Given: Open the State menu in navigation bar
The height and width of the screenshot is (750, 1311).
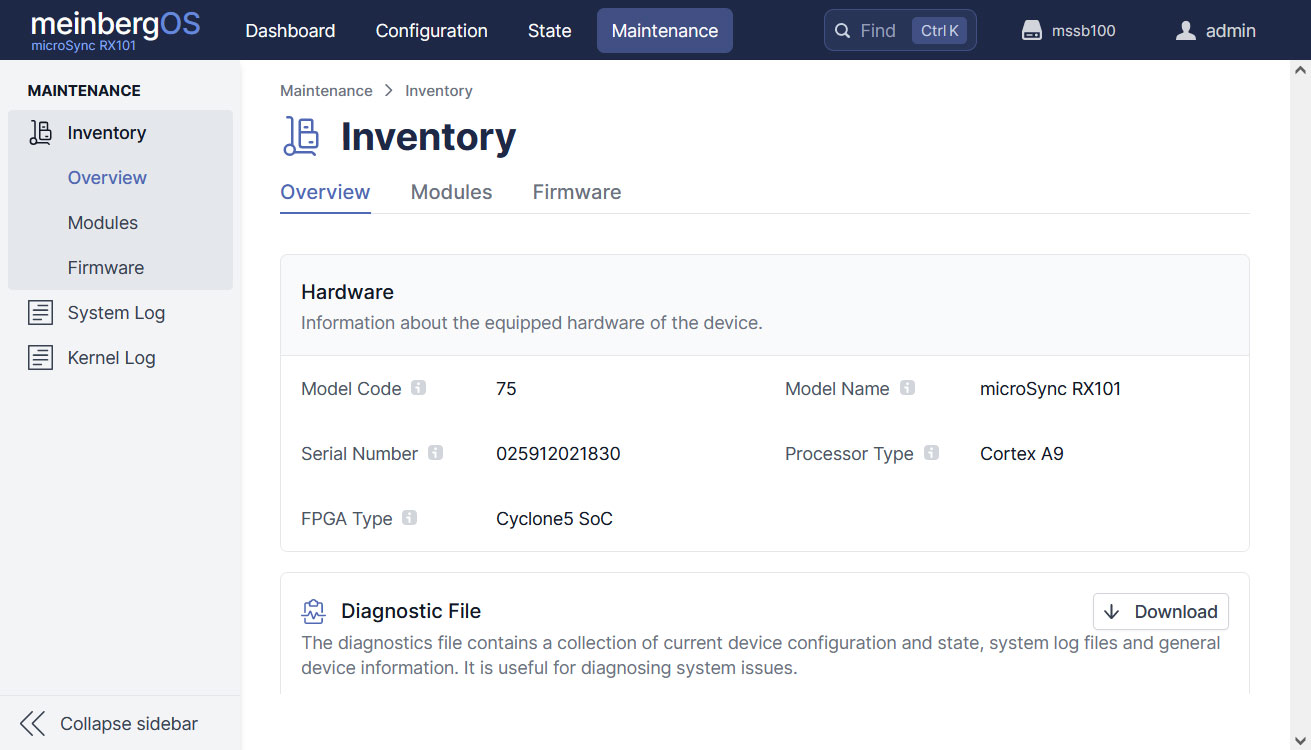Looking at the screenshot, I should click(549, 31).
